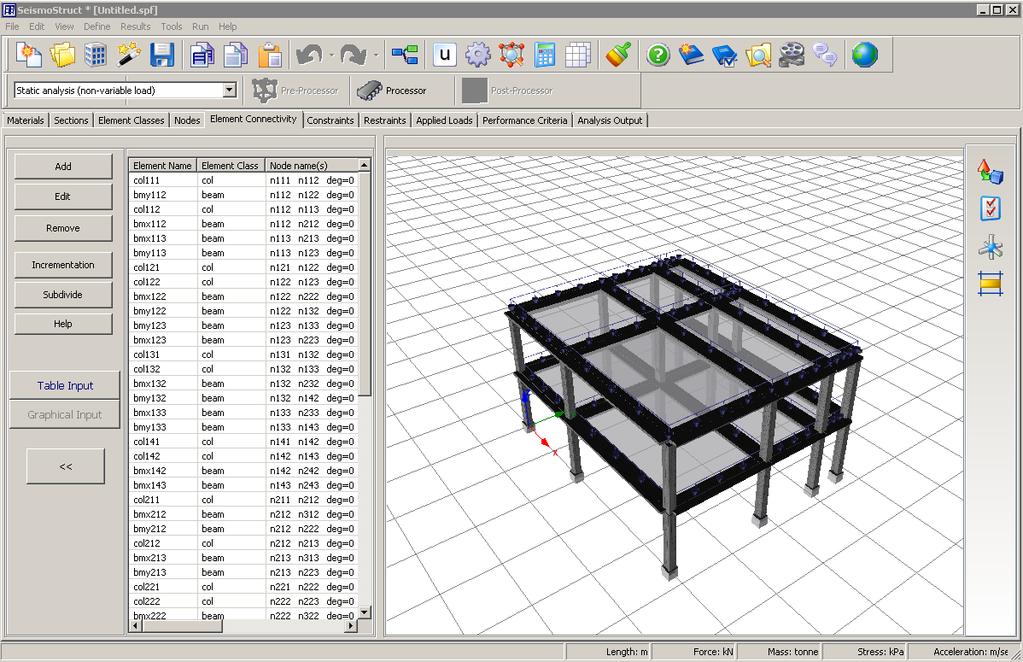The width and height of the screenshot is (1023, 662).
Task: Click the blue book with checkmark icon
Action: (724, 55)
